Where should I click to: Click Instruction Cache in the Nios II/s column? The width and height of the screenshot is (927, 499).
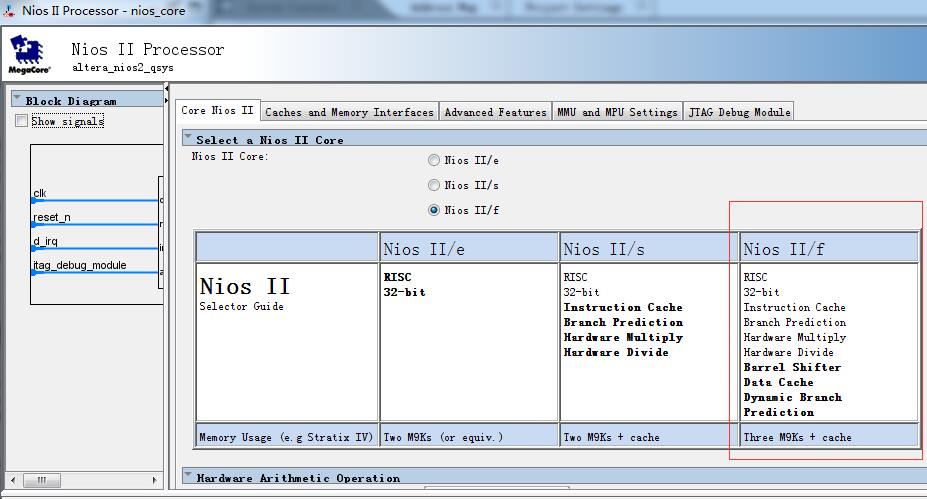coord(623,307)
